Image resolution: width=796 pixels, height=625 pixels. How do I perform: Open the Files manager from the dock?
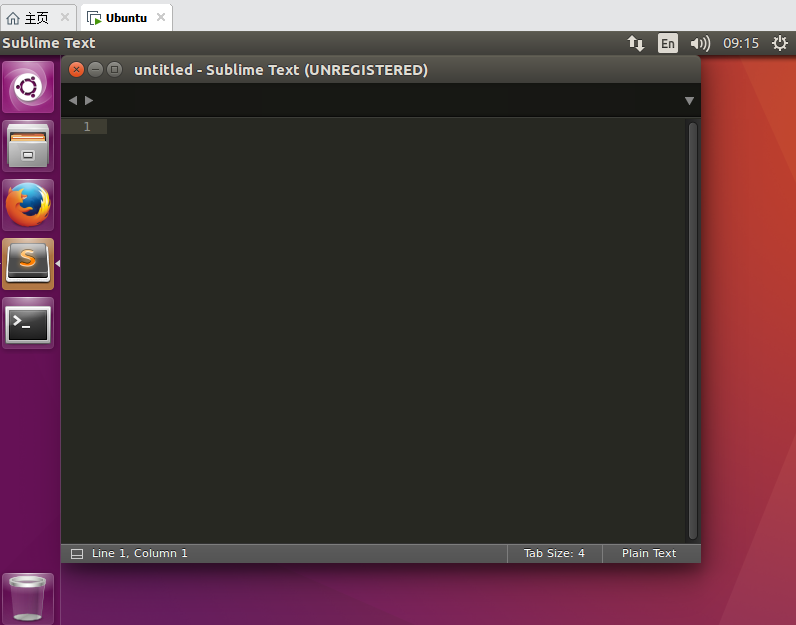pyautogui.click(x=28, y=146)
